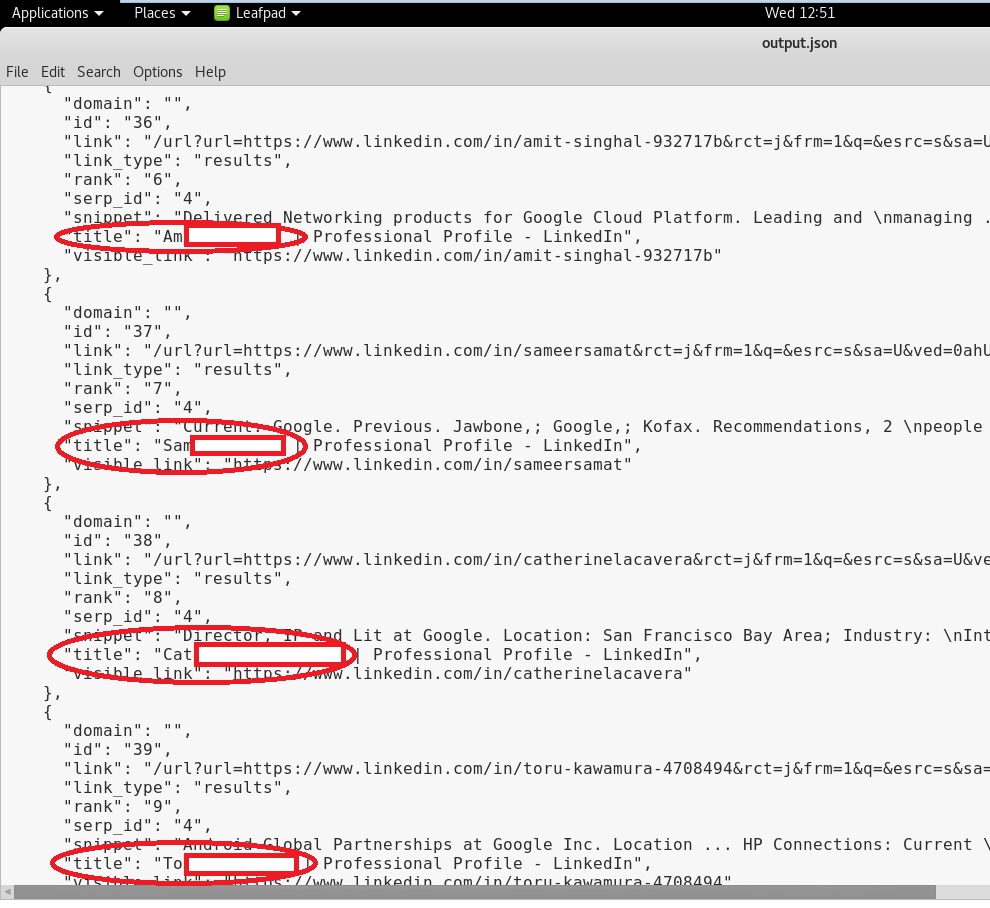The height and width of the screenshot is (908, 990).
Task: Open the File menu
Action: [x=17, y=72]
